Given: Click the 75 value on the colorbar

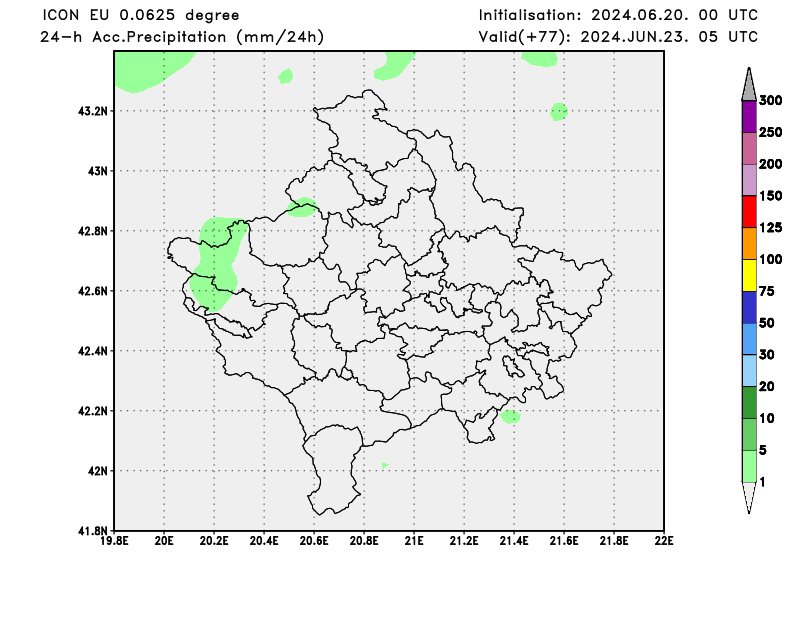Looking at the screenshot, I should pyautogui.click(x=767, y=291).
